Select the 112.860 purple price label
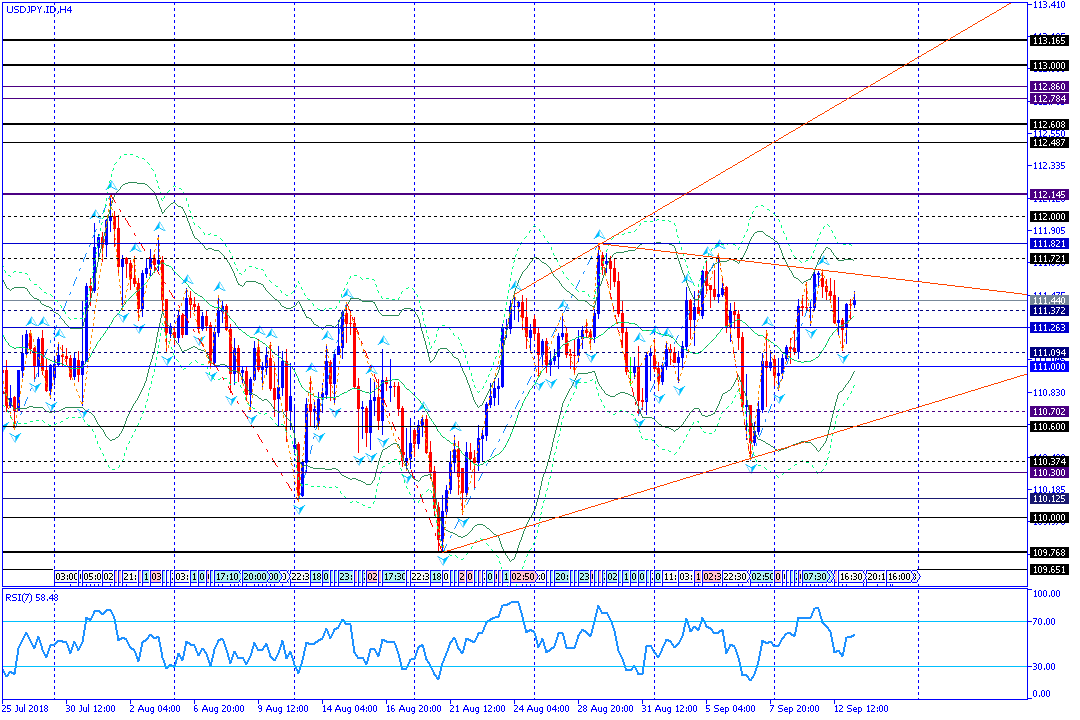Screen dimensions: 1080x720 tap(1048, 87)
